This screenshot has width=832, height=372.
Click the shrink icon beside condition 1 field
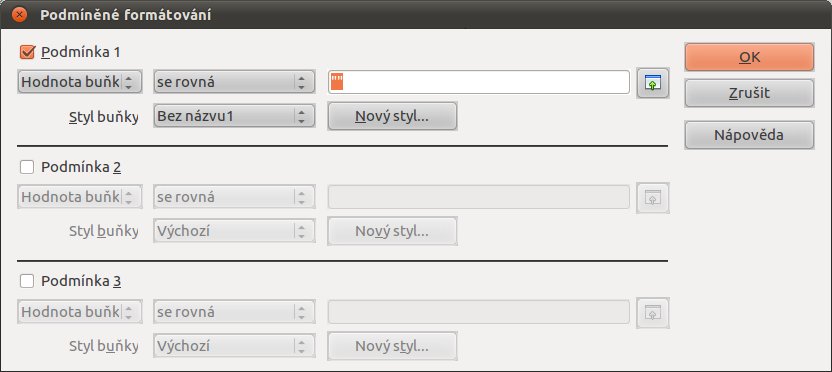click(653, 83)
